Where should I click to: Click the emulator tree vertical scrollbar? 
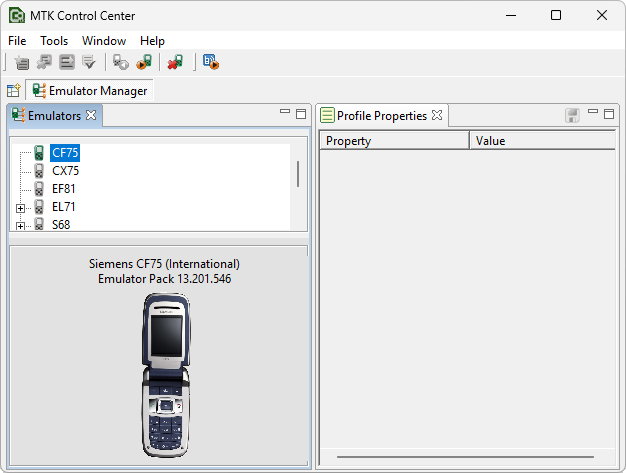298,174
